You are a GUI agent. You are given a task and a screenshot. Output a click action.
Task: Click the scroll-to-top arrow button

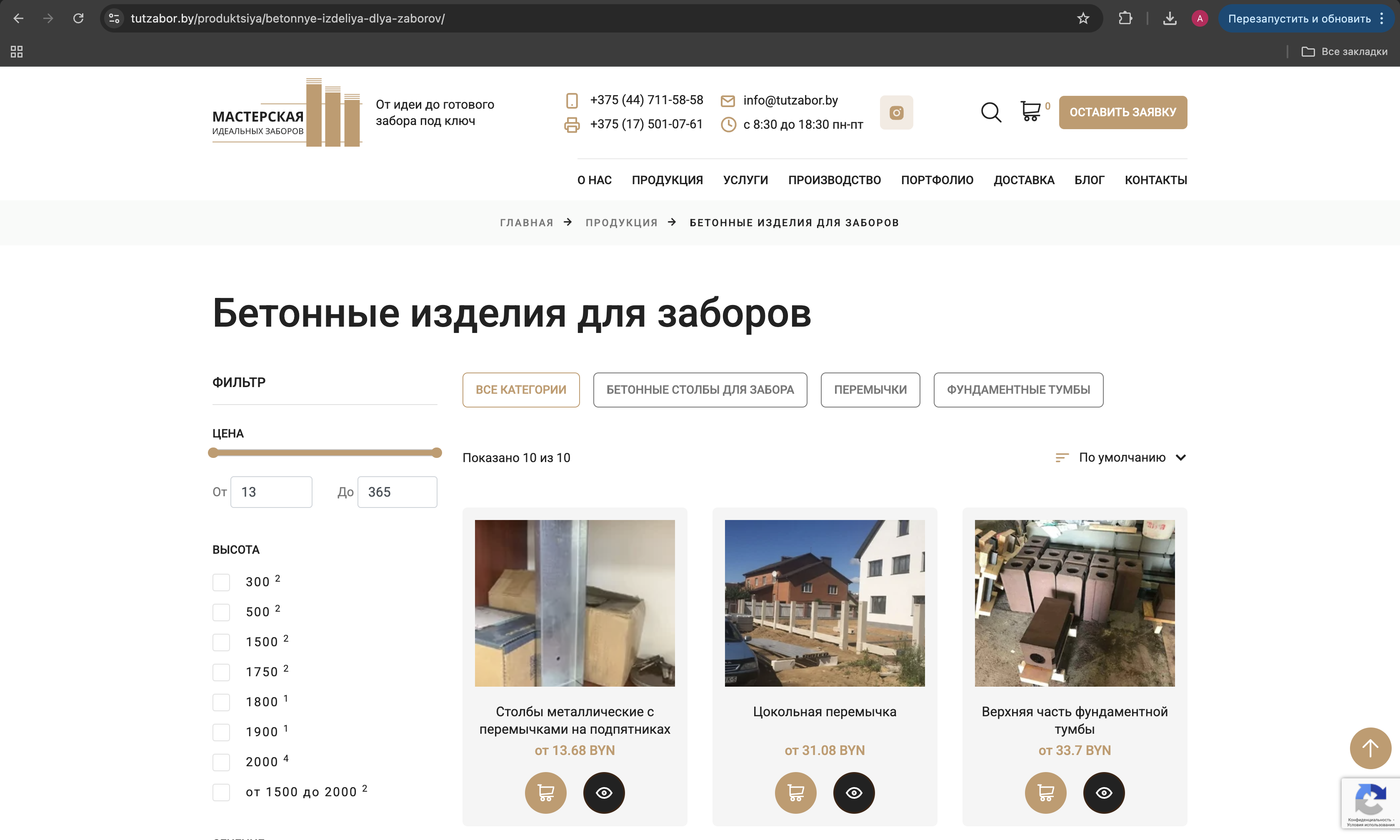[1370, 748]
